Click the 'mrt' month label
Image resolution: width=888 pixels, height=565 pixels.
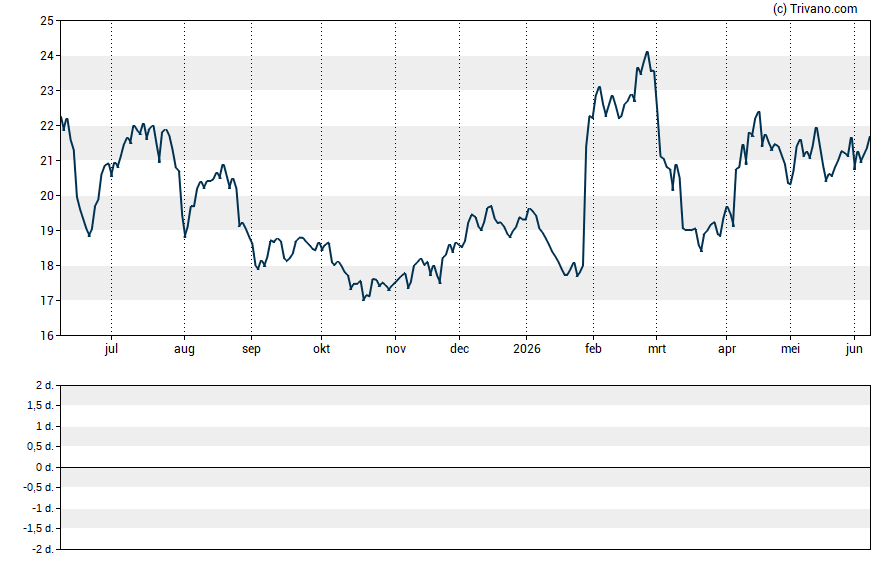point(657,349)
